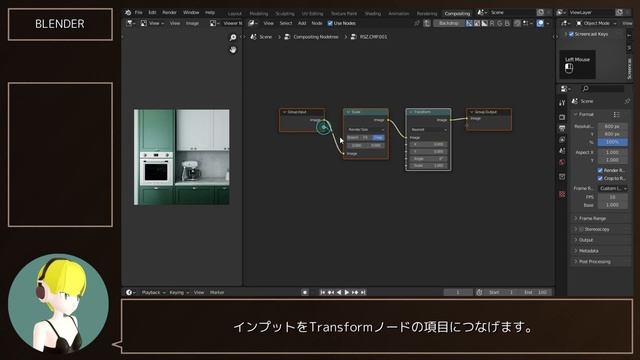This screenshot has height=360, width=640.
Task: Toggle the pin node tree icon
Action: click(416, 24)
